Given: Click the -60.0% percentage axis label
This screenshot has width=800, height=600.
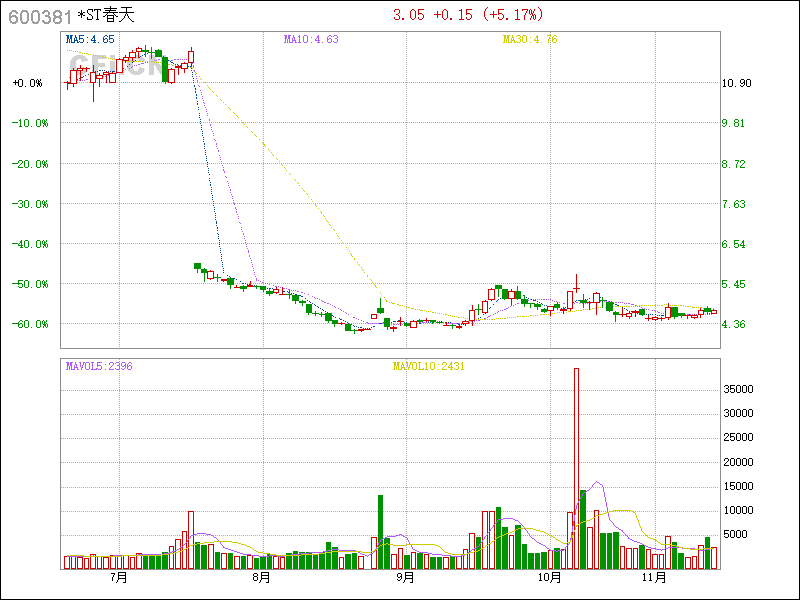Looking at the screenshot, I should [x=30, y=324].
